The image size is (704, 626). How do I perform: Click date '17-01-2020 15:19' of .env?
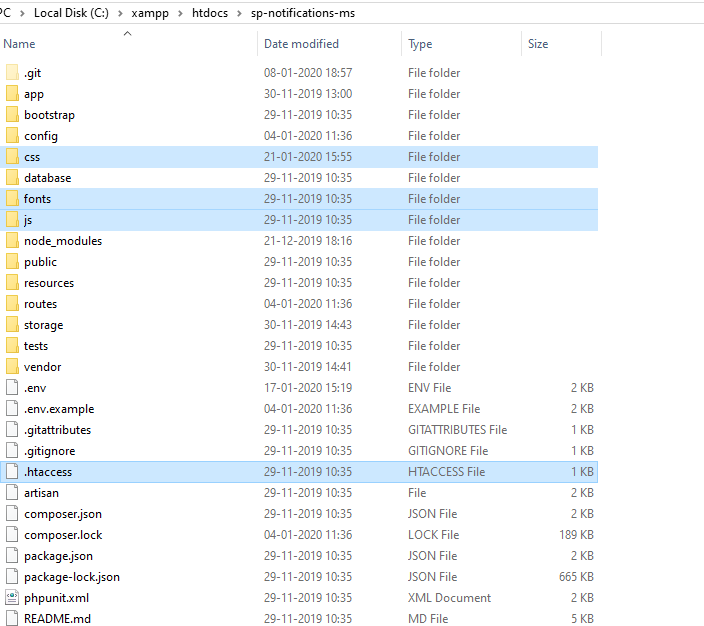pyautogui.click(x=308, y=388)
